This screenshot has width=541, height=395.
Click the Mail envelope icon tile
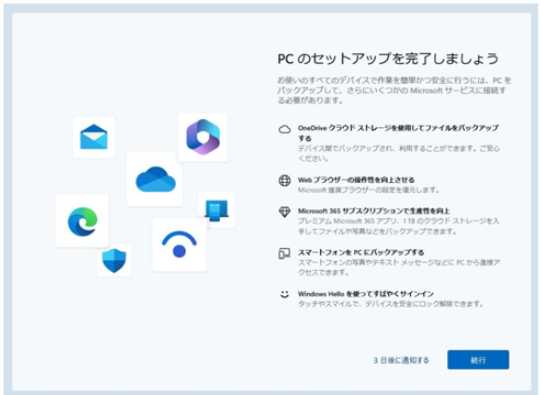click(94, 137)
